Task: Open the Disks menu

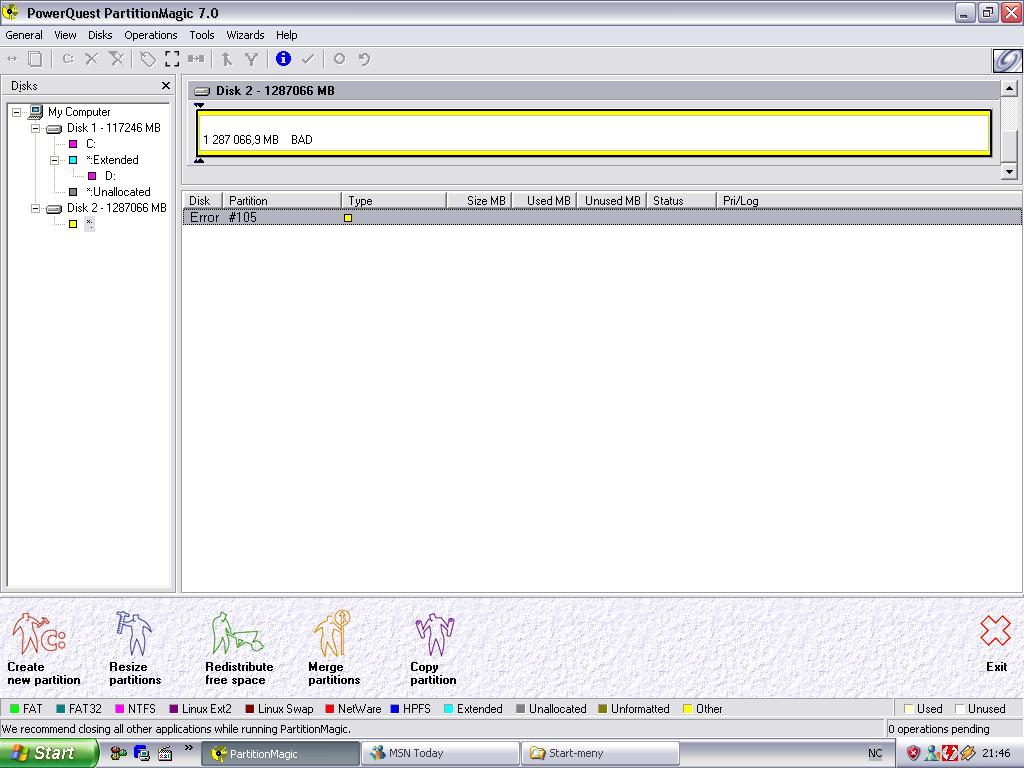Action: pyautogui.click(x=100, y=35)
